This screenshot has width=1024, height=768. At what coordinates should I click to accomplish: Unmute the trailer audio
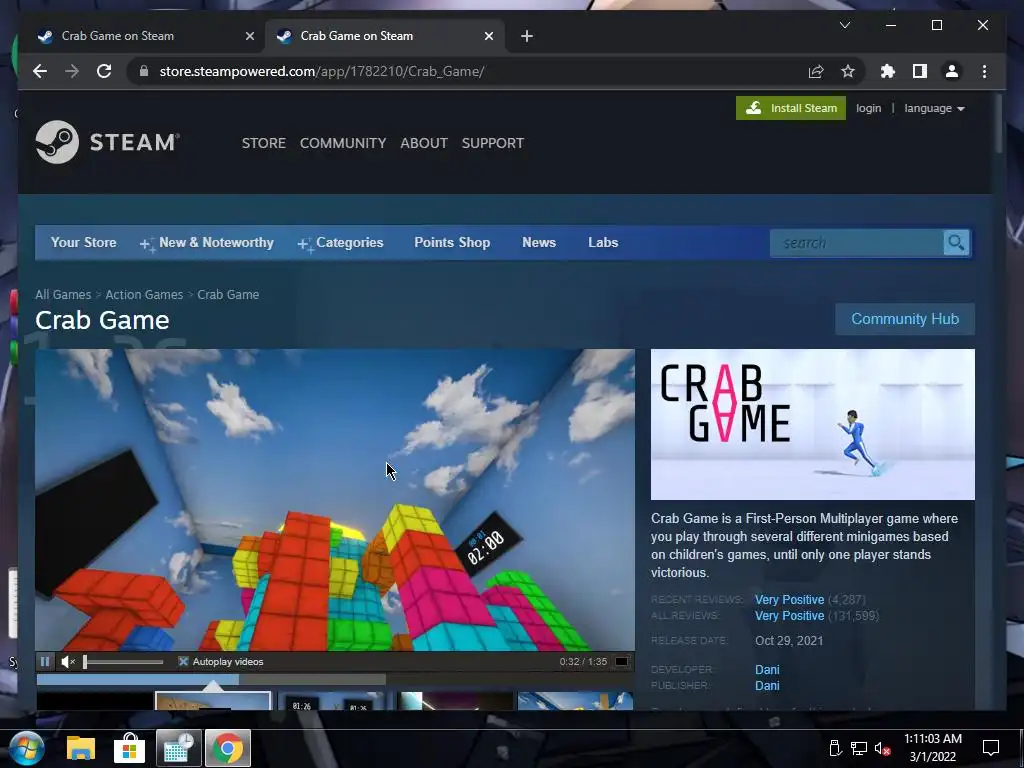tap(68, 662)
